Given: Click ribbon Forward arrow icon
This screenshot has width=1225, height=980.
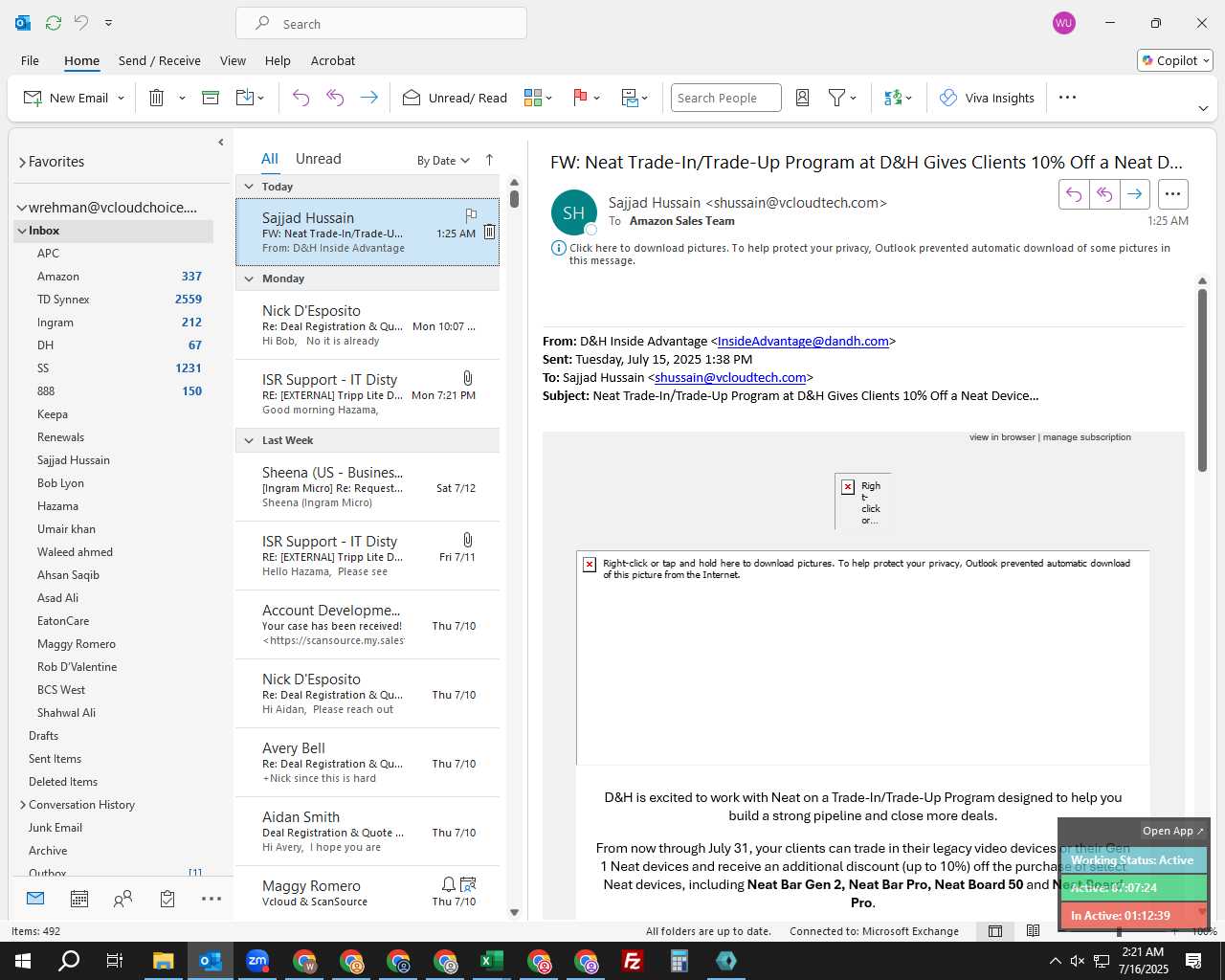Looking at the screenshot, I should (368, 98).
